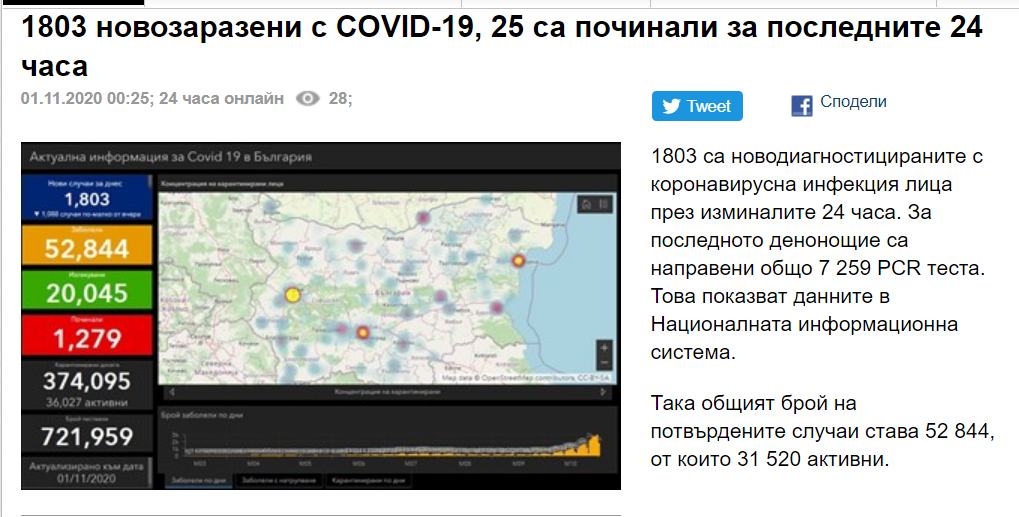The image size is (1019, 517).
Task: Click the Facebook logo icon
Action: pos(801,106)
